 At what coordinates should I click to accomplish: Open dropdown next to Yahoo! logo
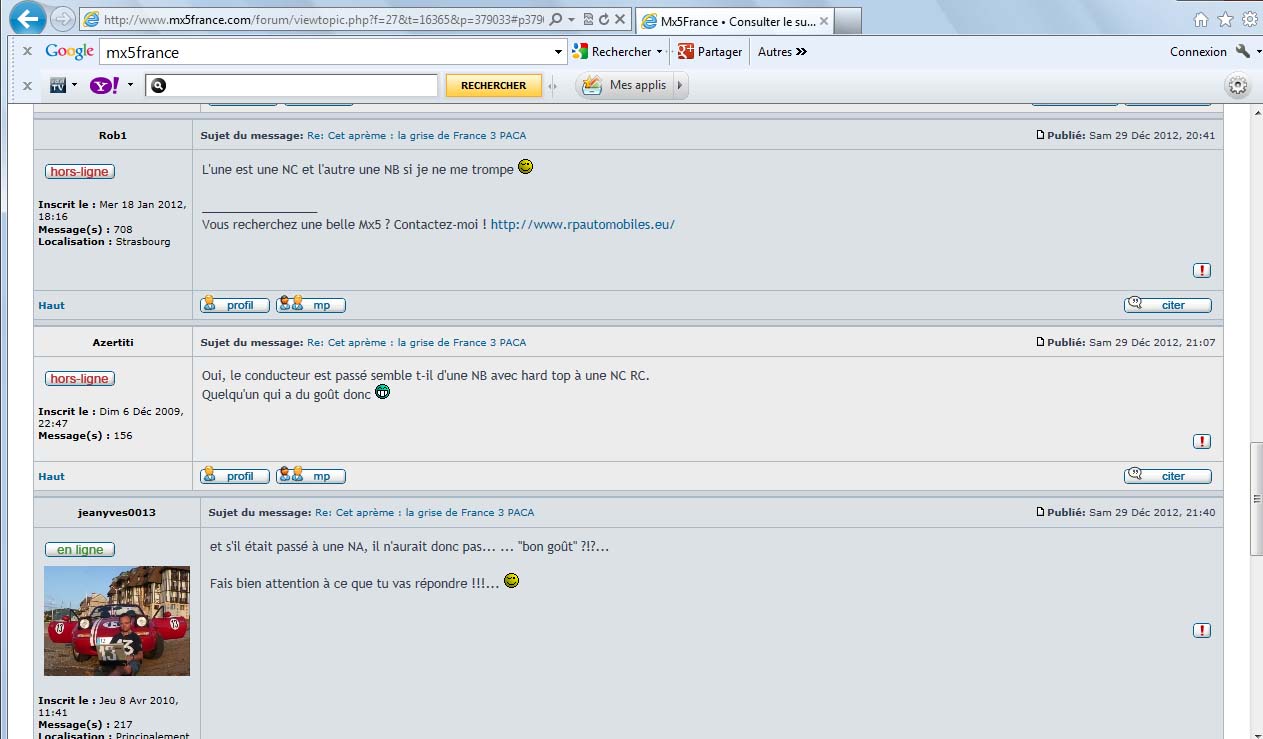130,85
